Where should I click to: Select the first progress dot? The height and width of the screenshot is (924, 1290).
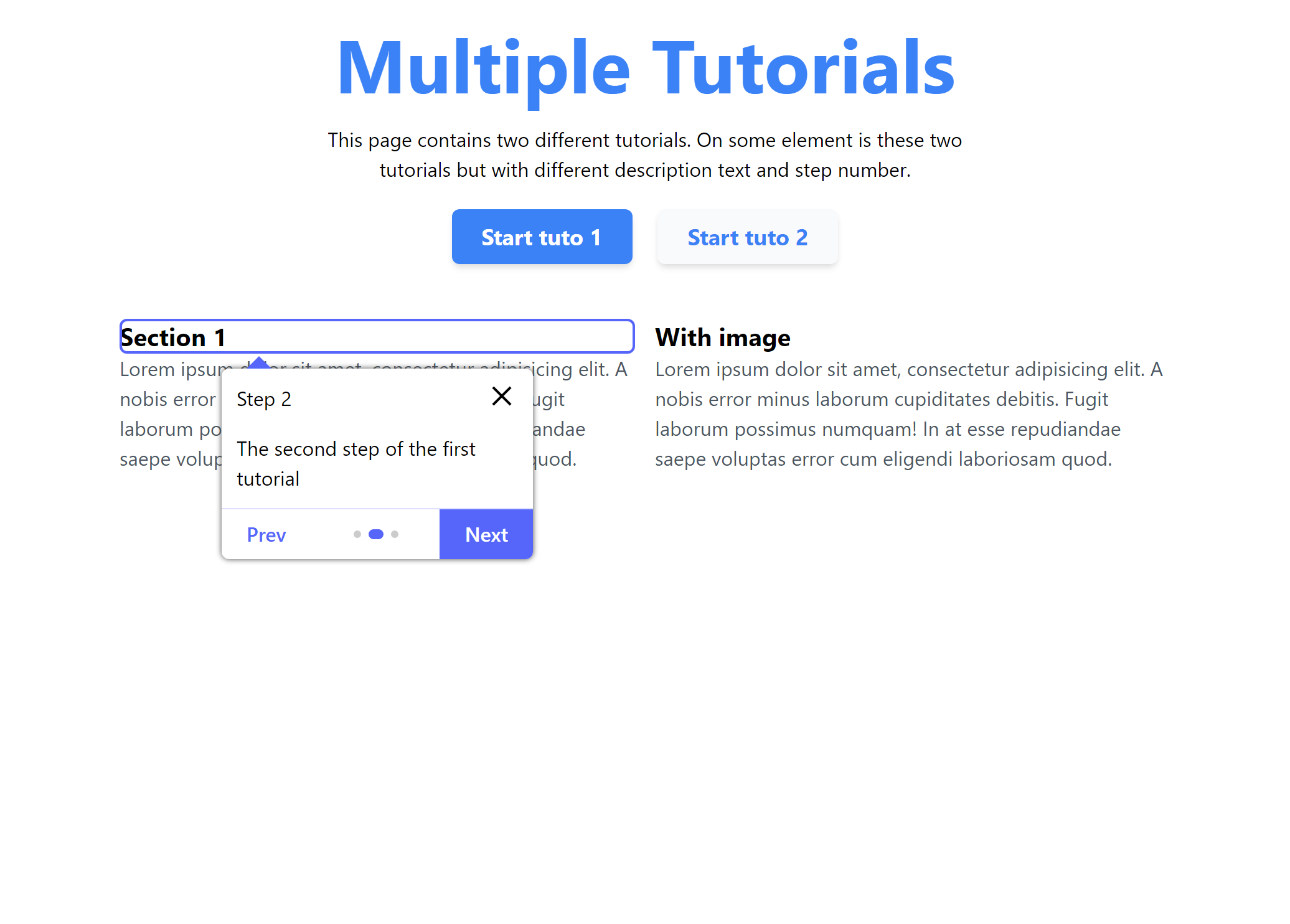(358, 534)
